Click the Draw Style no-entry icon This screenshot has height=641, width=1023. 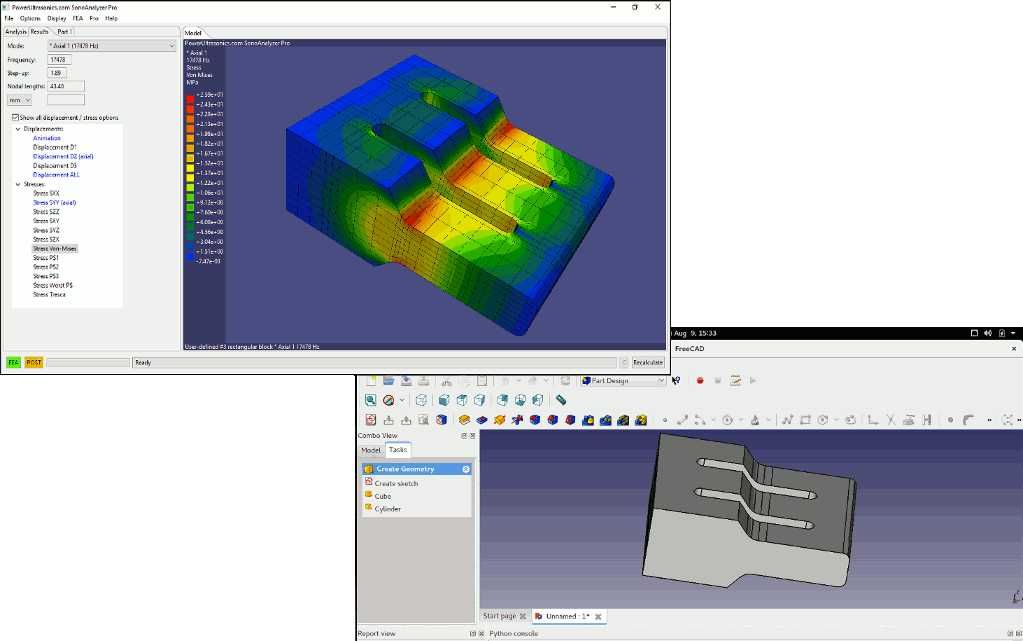click(x=388, y=400)
